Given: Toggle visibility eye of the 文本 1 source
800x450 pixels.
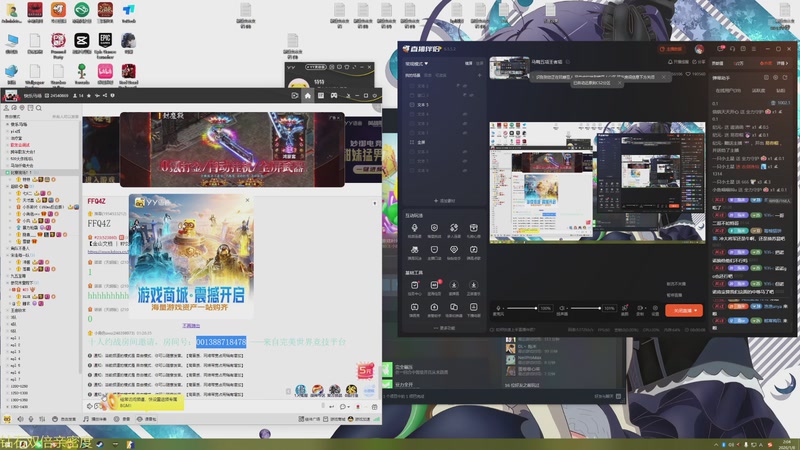Looking at the screenshot, I should coord(465,133).
